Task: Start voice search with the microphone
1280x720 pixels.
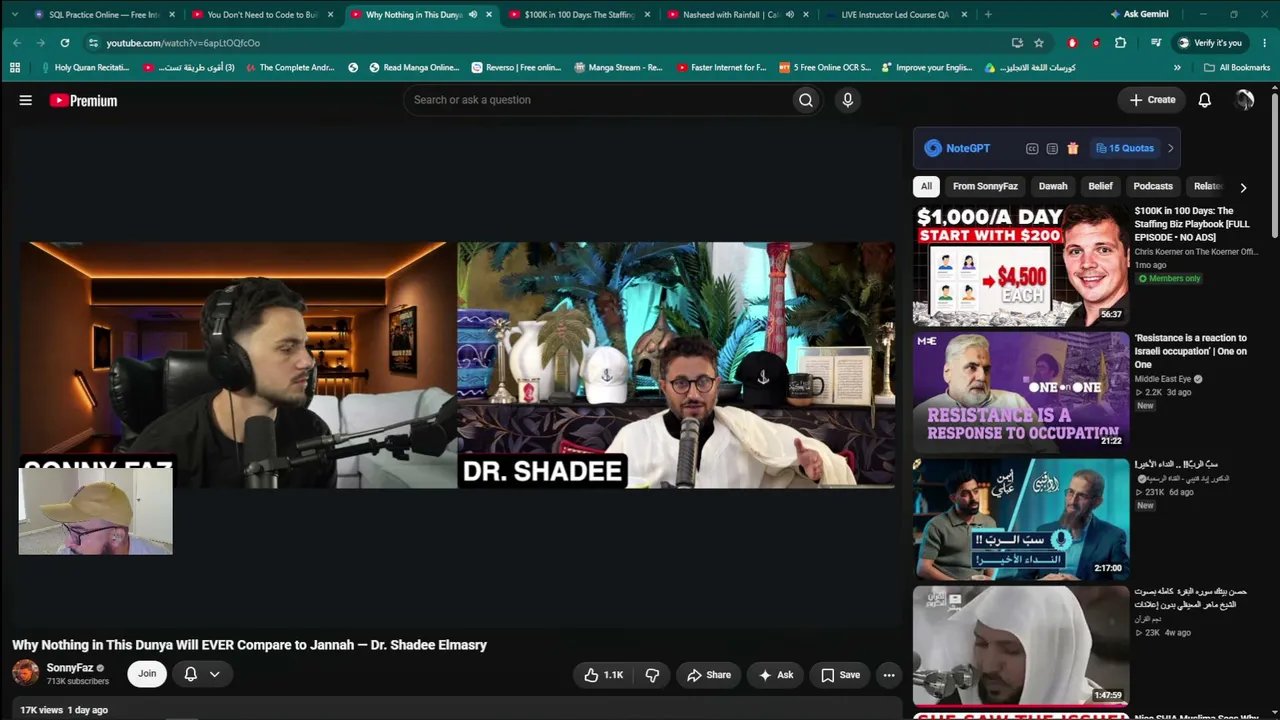Action: pyautogui.click(x=847, y=100)
